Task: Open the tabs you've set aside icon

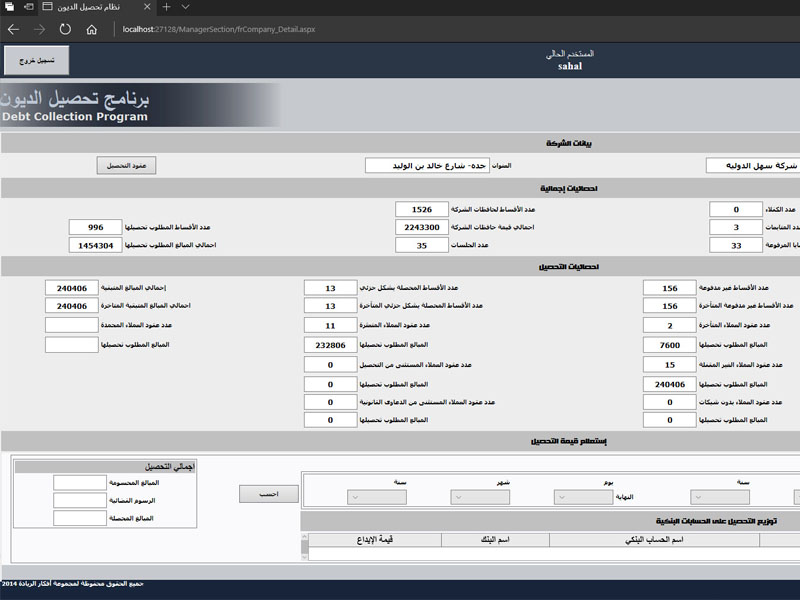Action: point(10,7)
